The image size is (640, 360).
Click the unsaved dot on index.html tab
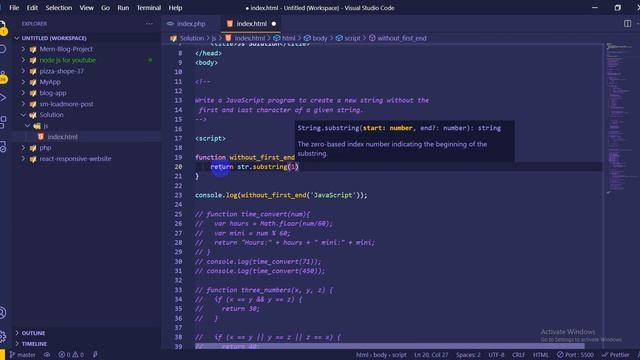coord(274,24)
